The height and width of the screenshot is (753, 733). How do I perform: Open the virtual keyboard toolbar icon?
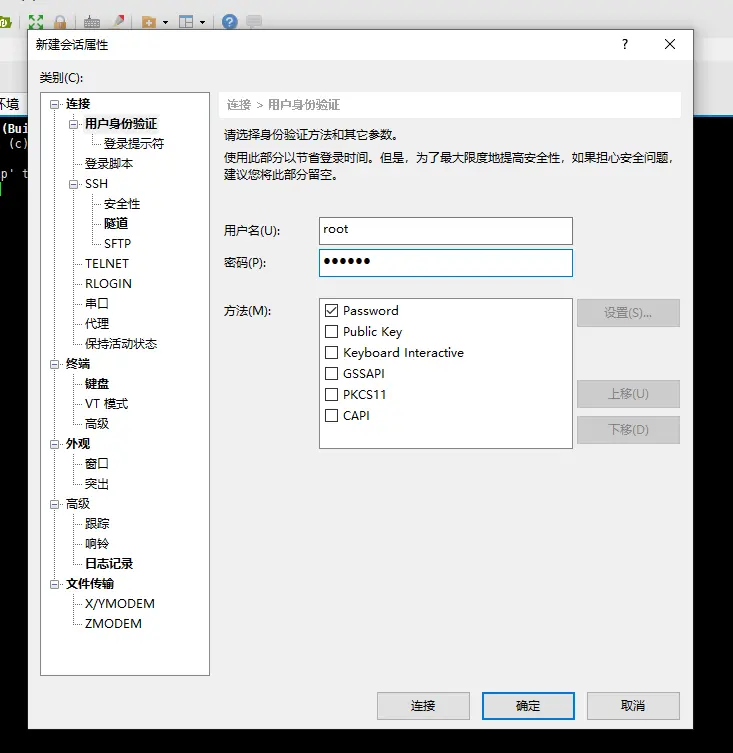point(92,22)
